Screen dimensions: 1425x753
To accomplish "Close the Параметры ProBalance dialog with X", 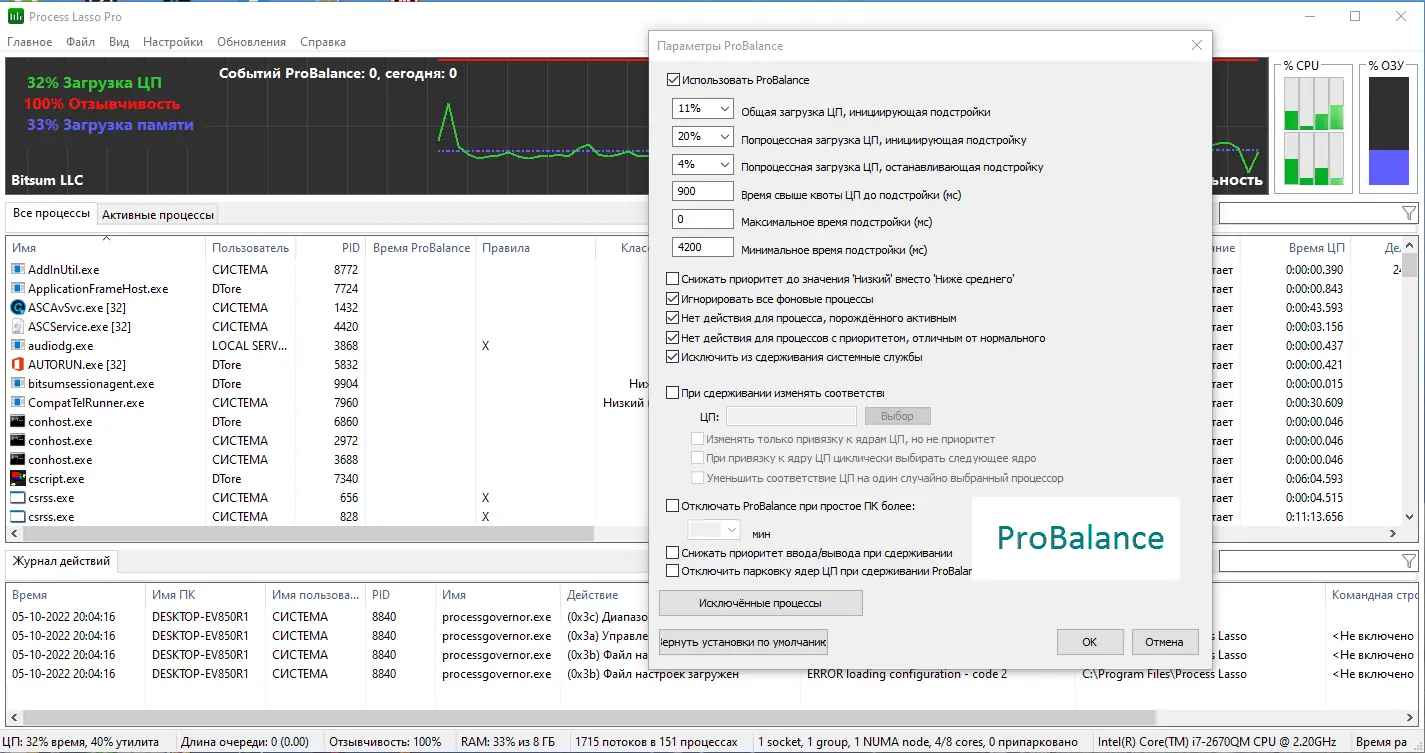I will (x=1196, y=45).
